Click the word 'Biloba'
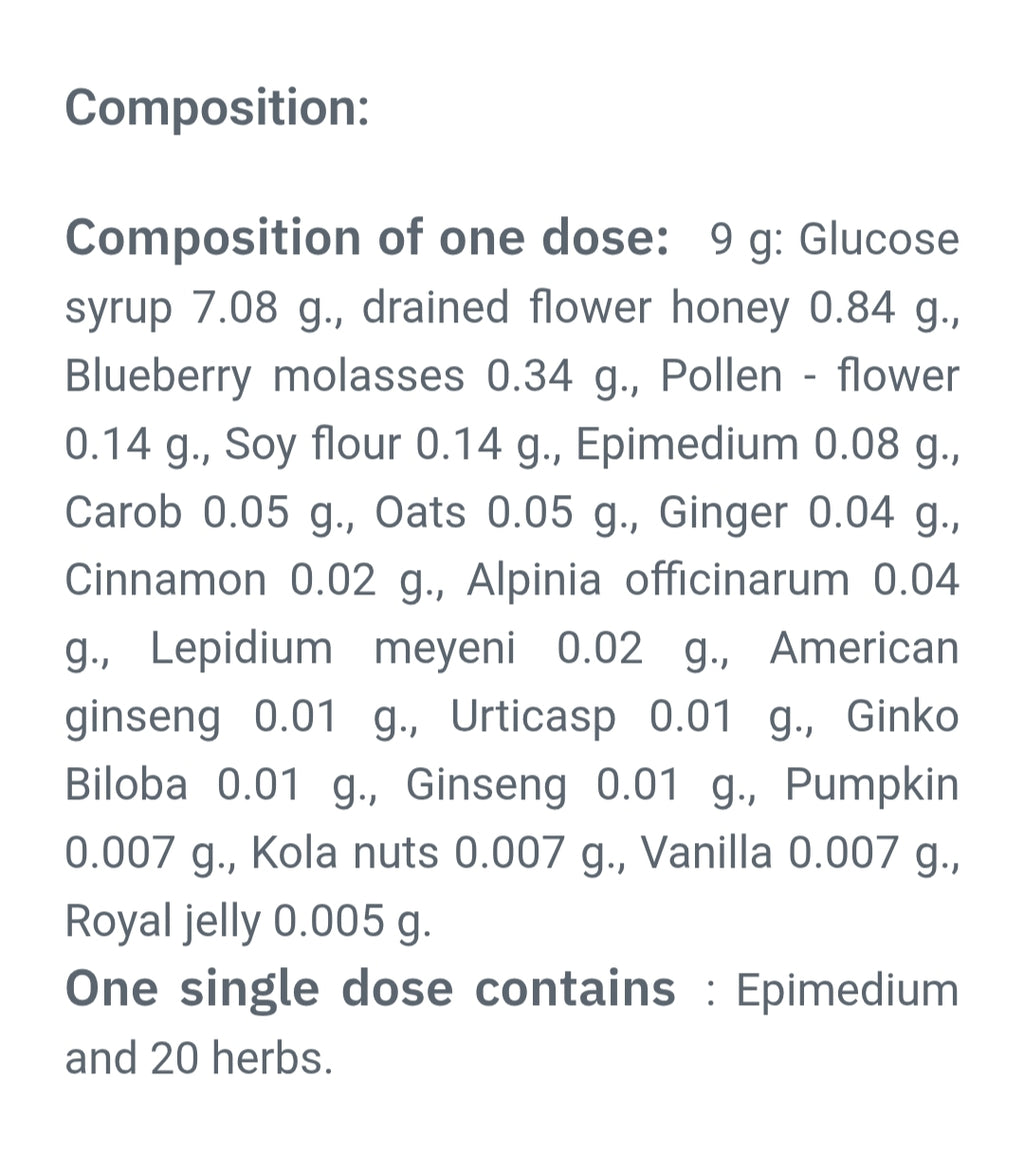The width and height of the screenshot is (1024, 1153). pyautogui.click(x=126, y=785)
